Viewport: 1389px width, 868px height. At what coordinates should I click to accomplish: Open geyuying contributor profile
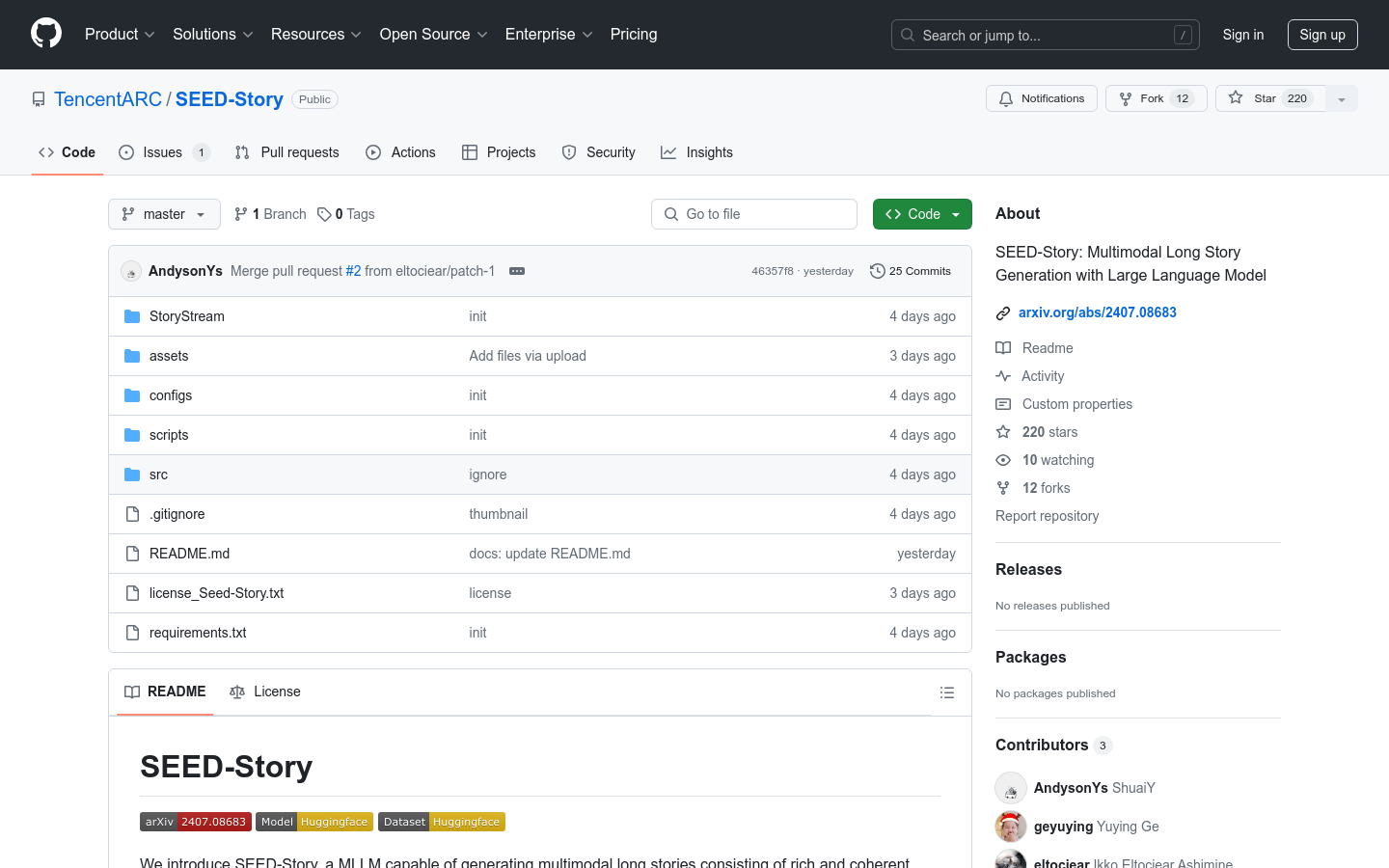click(x=1063, y=827)
